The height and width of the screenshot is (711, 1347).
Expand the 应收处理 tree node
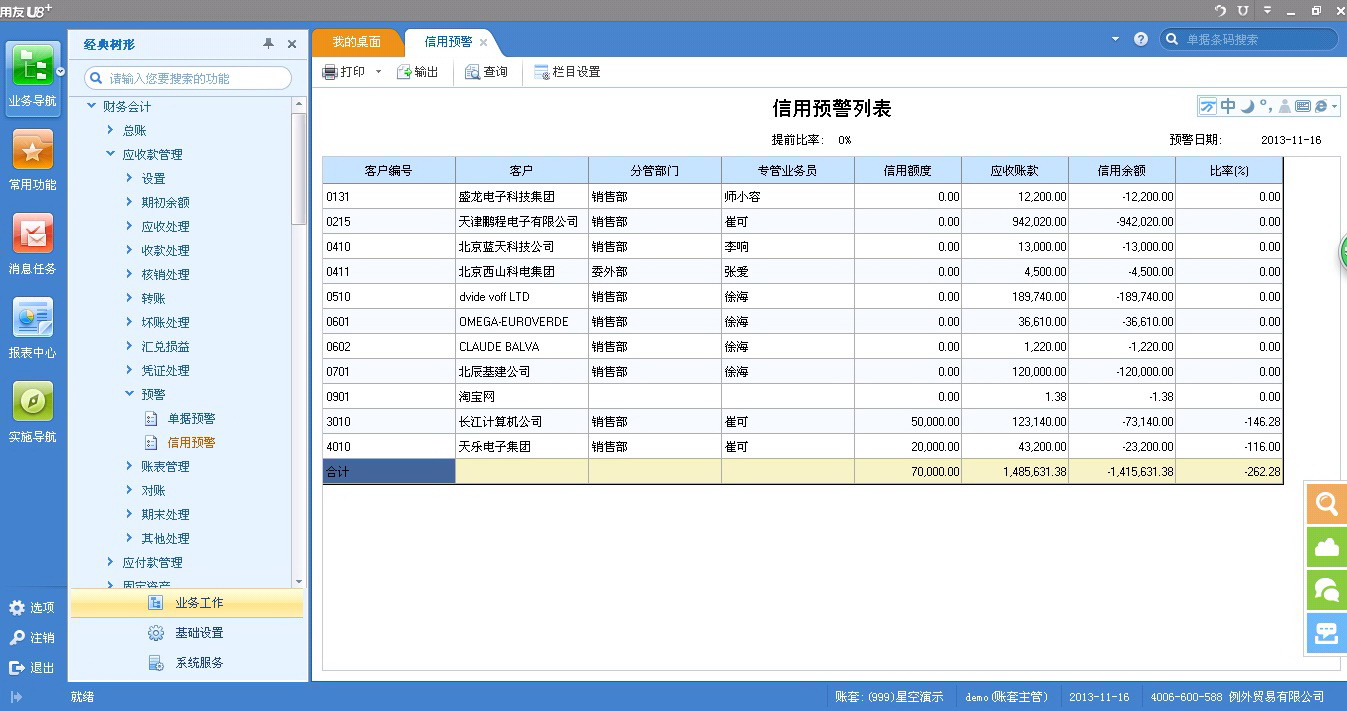[130, 226]
